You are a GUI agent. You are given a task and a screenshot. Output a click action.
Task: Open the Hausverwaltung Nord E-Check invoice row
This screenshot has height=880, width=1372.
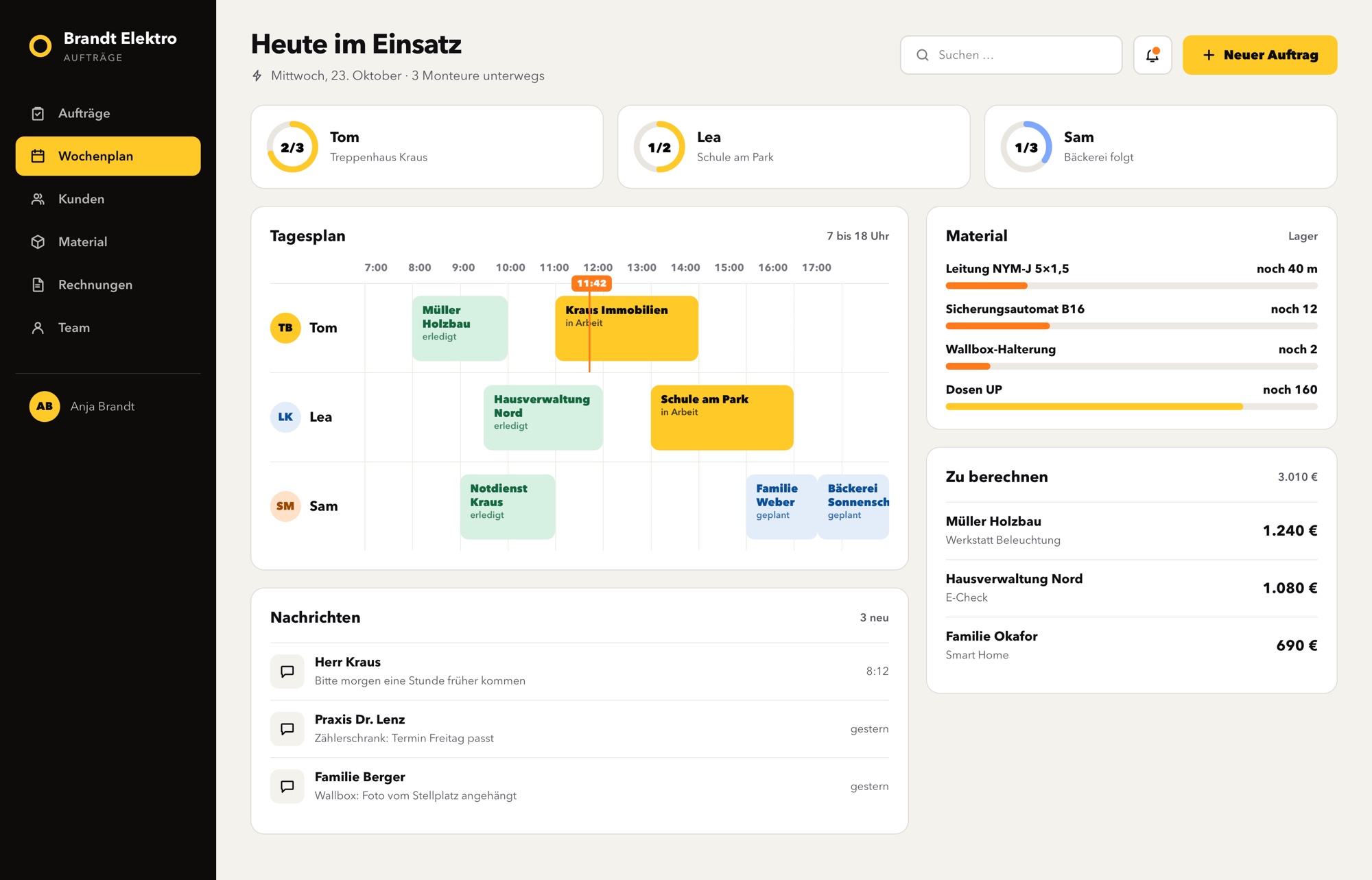click(x=1132, y=588)
